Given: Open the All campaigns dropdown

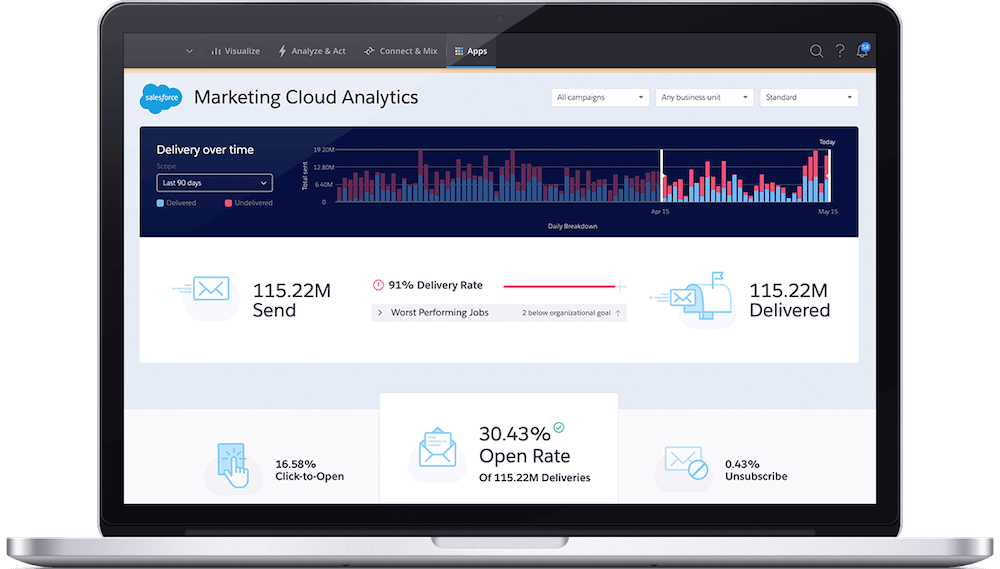Looking at the screenshot, I should tap(600, 98).
